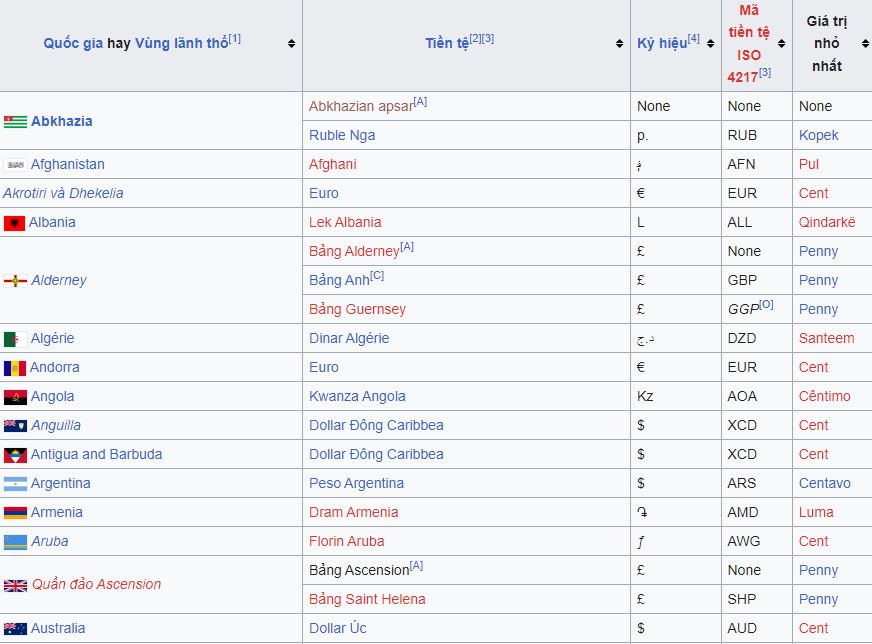Click the Abkhazia flag icon
872x644 pixels.
(15, 122)
